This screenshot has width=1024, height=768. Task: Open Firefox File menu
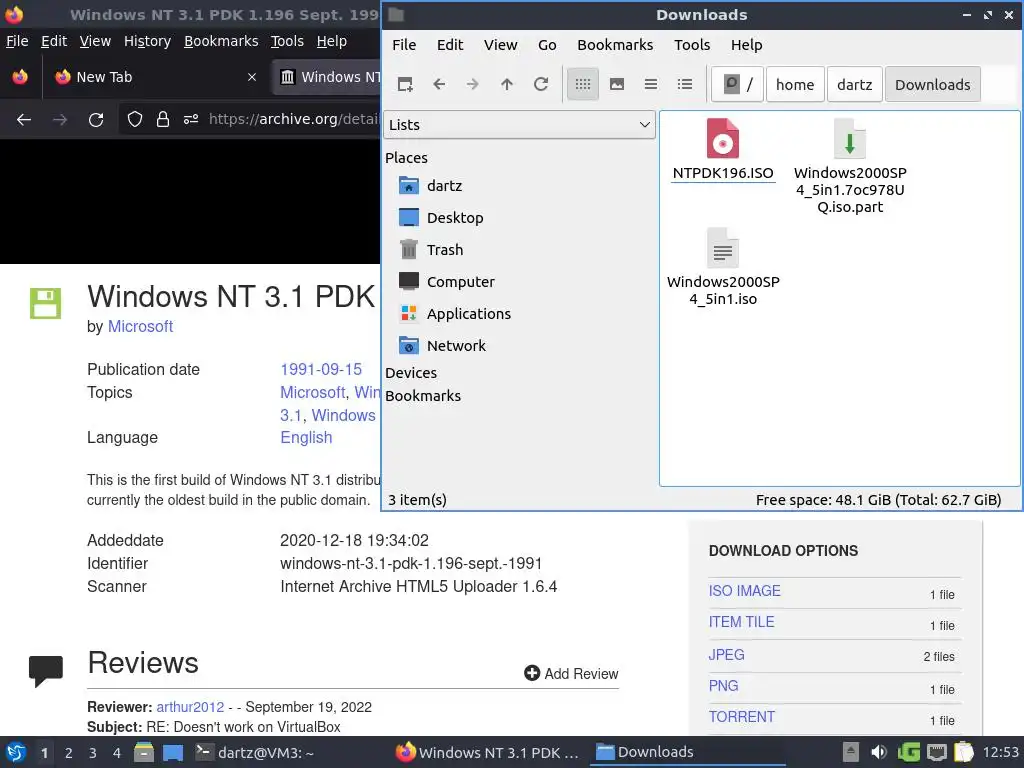tap(17, 41)
